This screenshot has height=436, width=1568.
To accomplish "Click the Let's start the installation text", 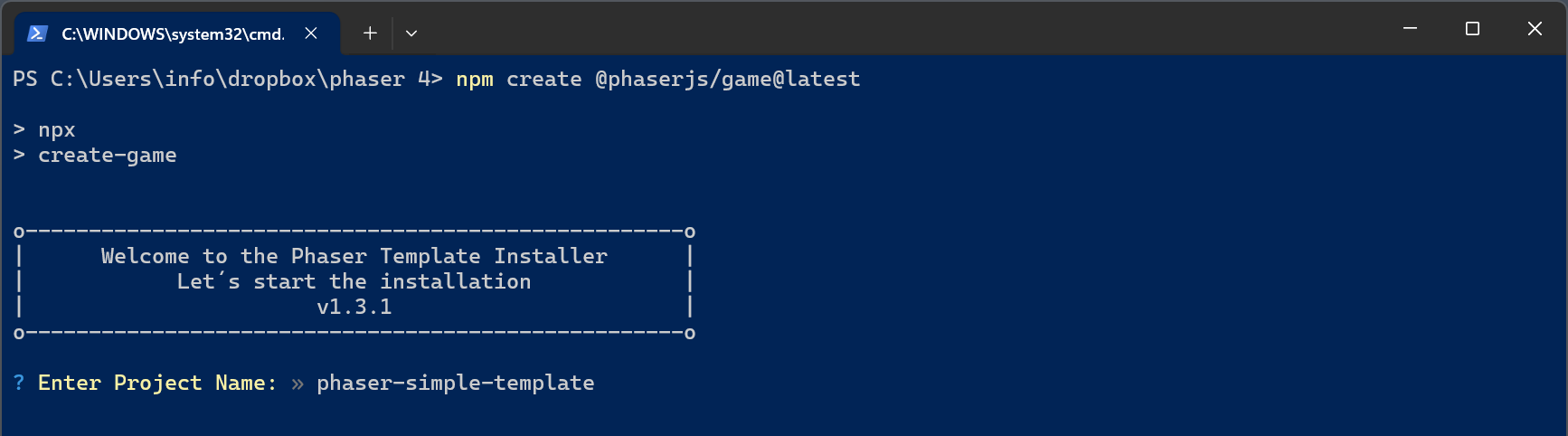I will (x=354, y=282).
